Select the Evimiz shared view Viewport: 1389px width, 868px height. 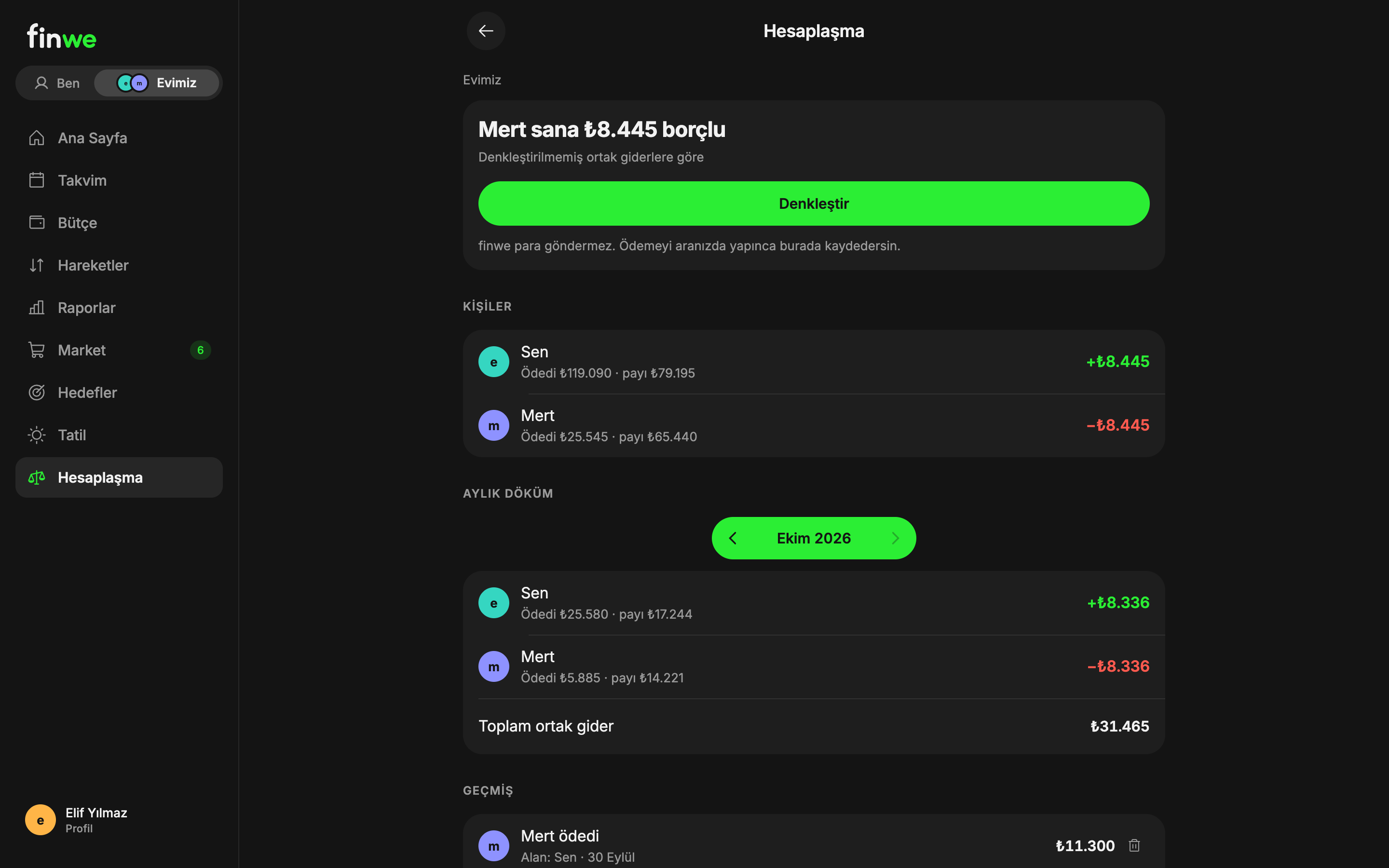(x=157, y=83)
